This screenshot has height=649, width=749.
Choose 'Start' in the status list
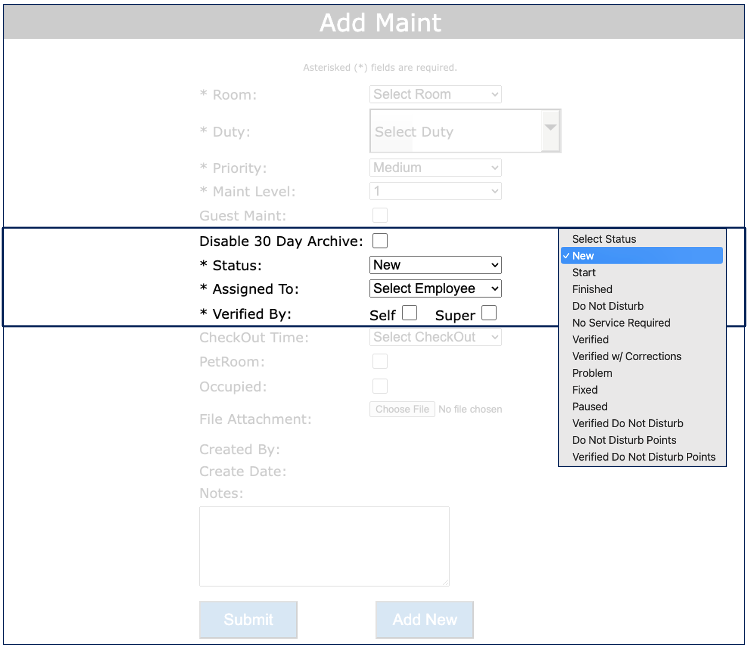[584, 273]
